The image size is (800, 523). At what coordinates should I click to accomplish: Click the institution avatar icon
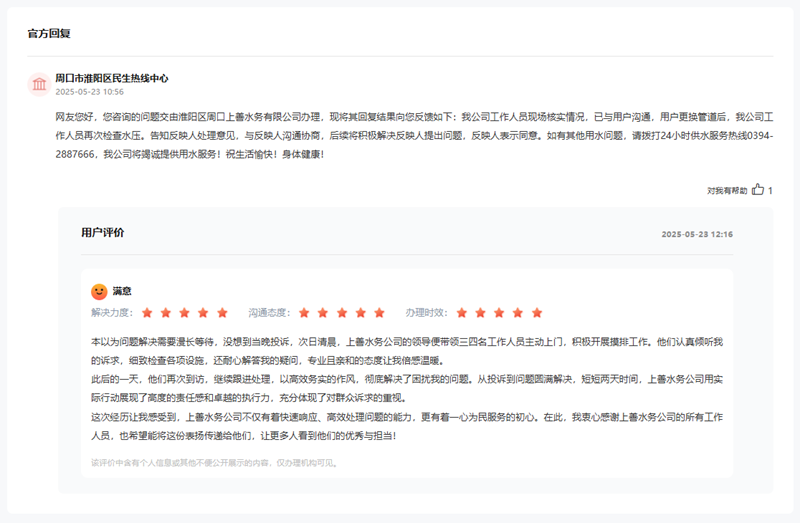point(39,84)
